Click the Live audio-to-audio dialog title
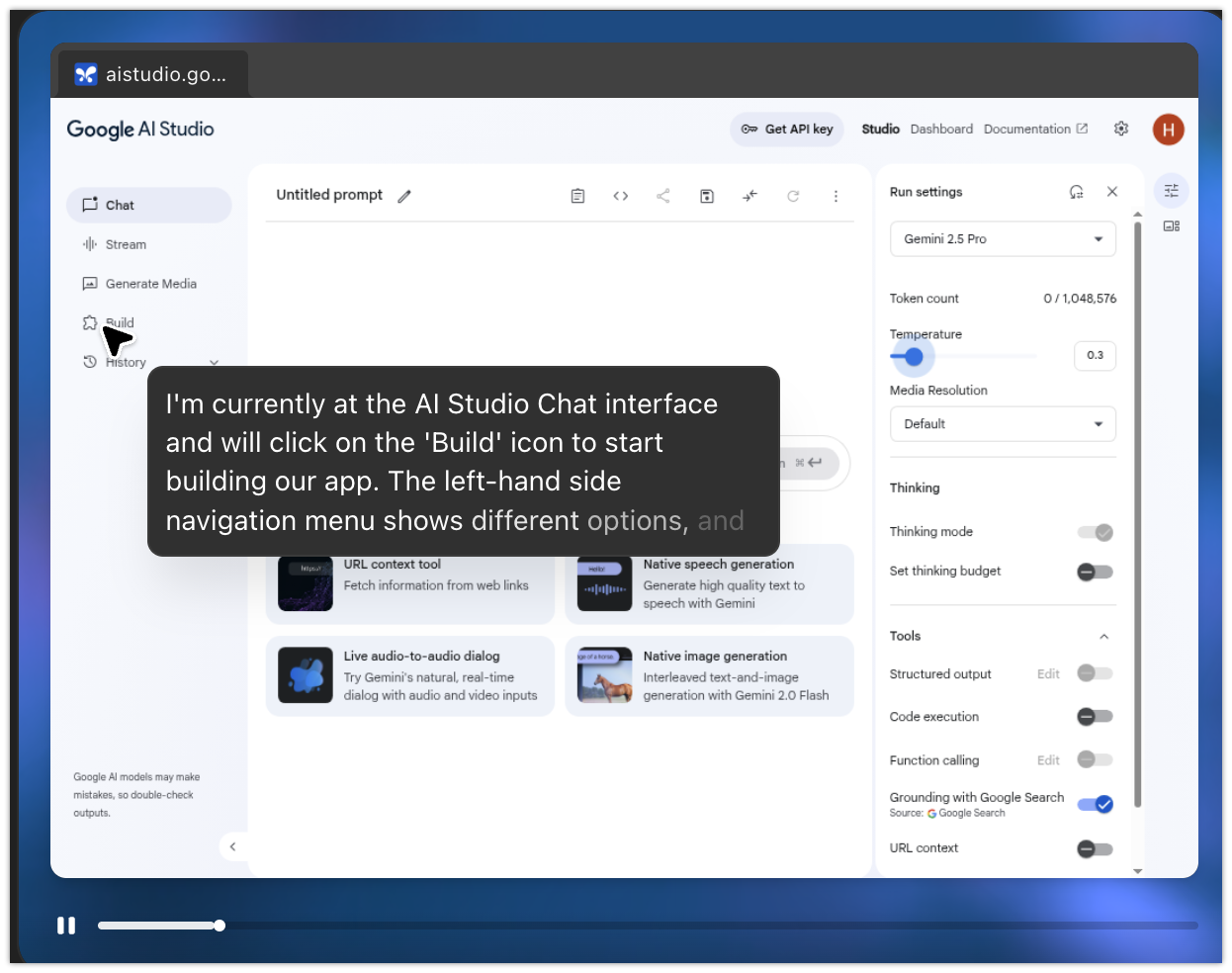This screenshot has height=973, width=1232. pos(422,656)
